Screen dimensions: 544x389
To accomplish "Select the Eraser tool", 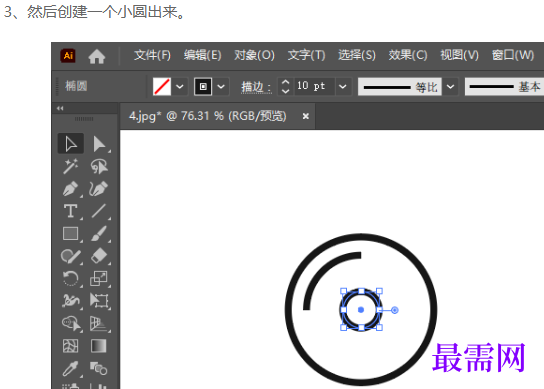I will [x=99, y=256].
